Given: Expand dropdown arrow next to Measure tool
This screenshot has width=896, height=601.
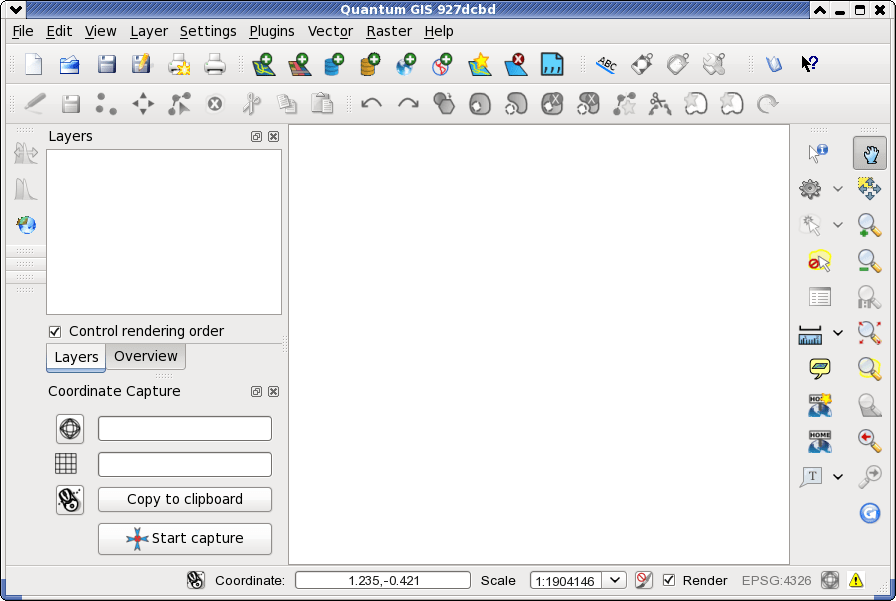Looking at the screenshot, I should point(838,333).
